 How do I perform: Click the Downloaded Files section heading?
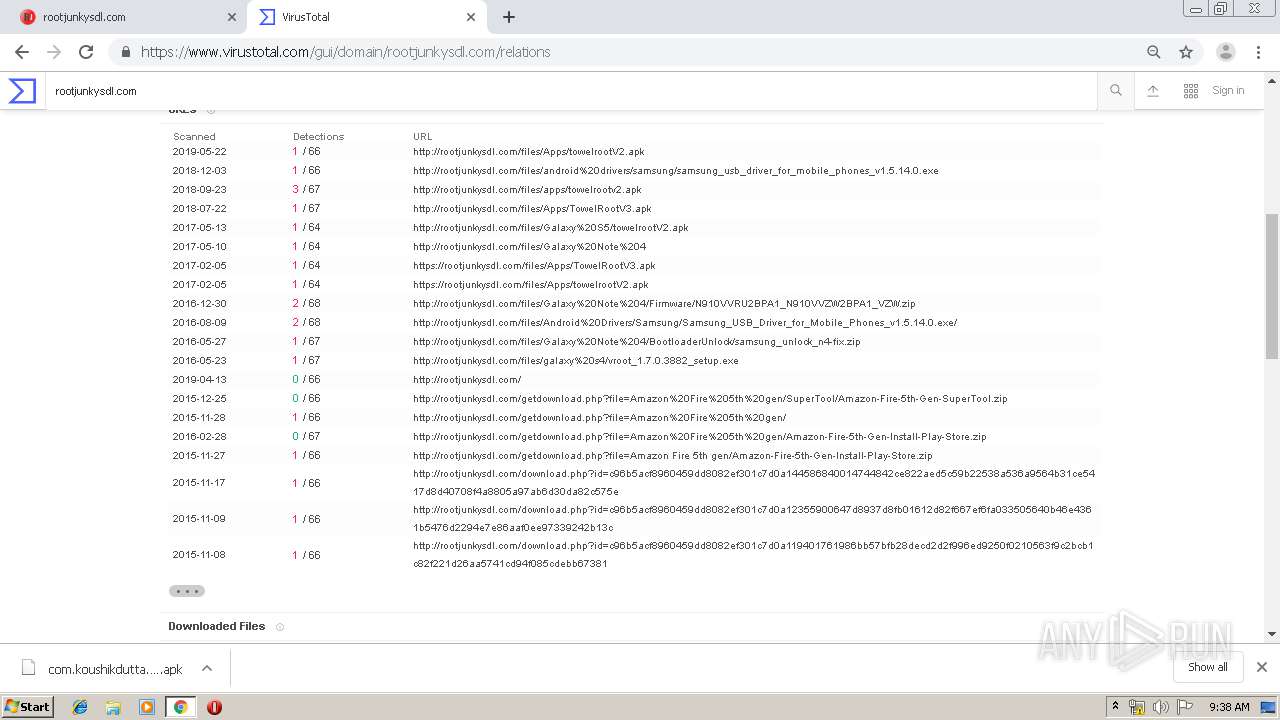pos(217,627)
